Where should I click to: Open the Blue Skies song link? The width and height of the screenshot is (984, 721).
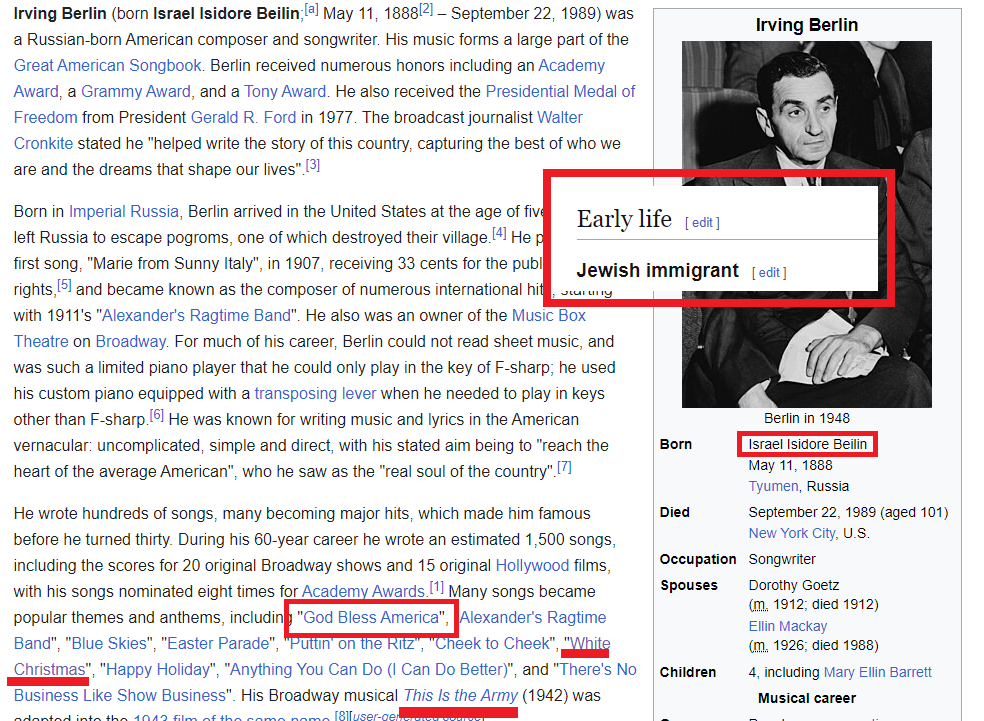coord(109,643)
